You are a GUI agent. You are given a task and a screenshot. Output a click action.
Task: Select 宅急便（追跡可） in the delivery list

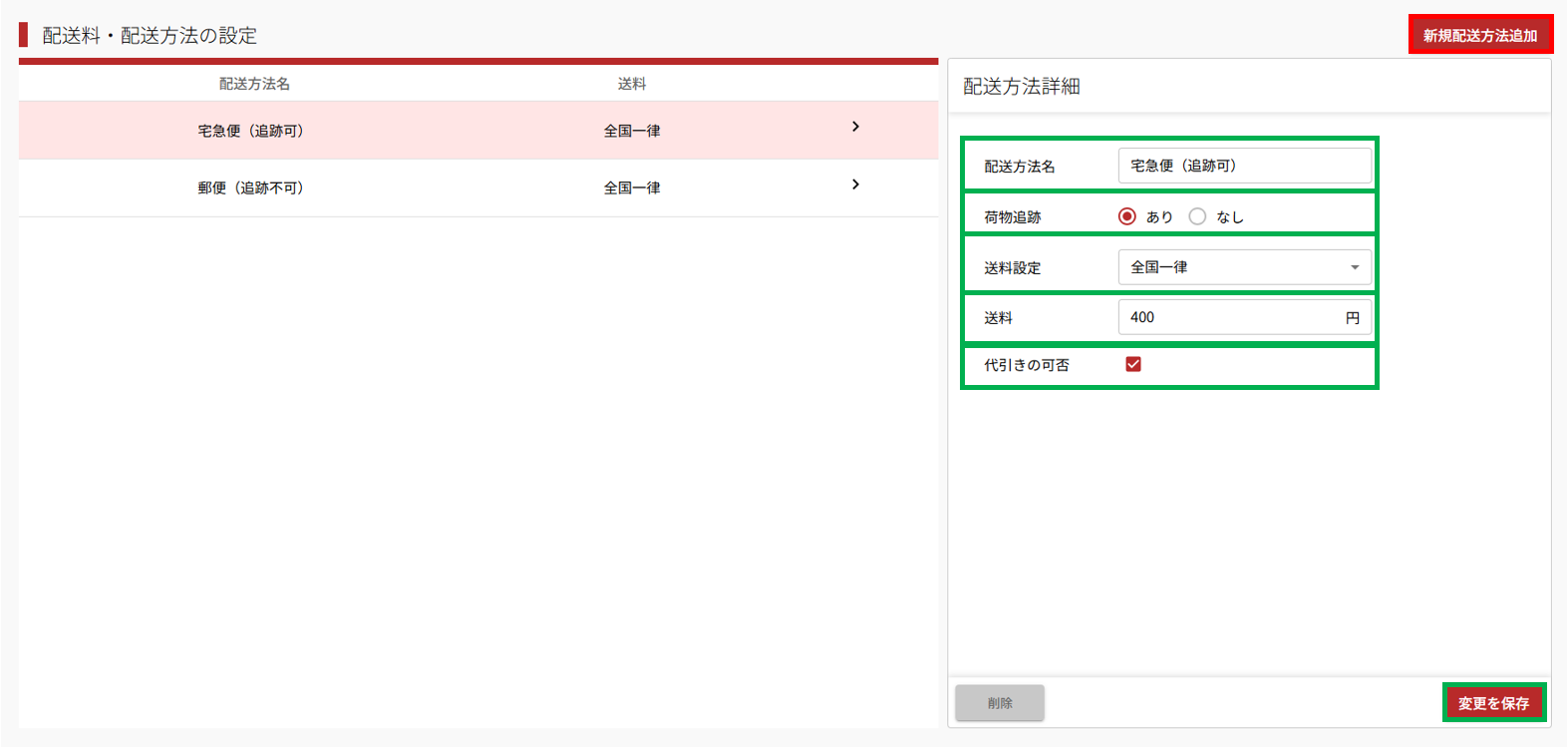coord(250,131)
